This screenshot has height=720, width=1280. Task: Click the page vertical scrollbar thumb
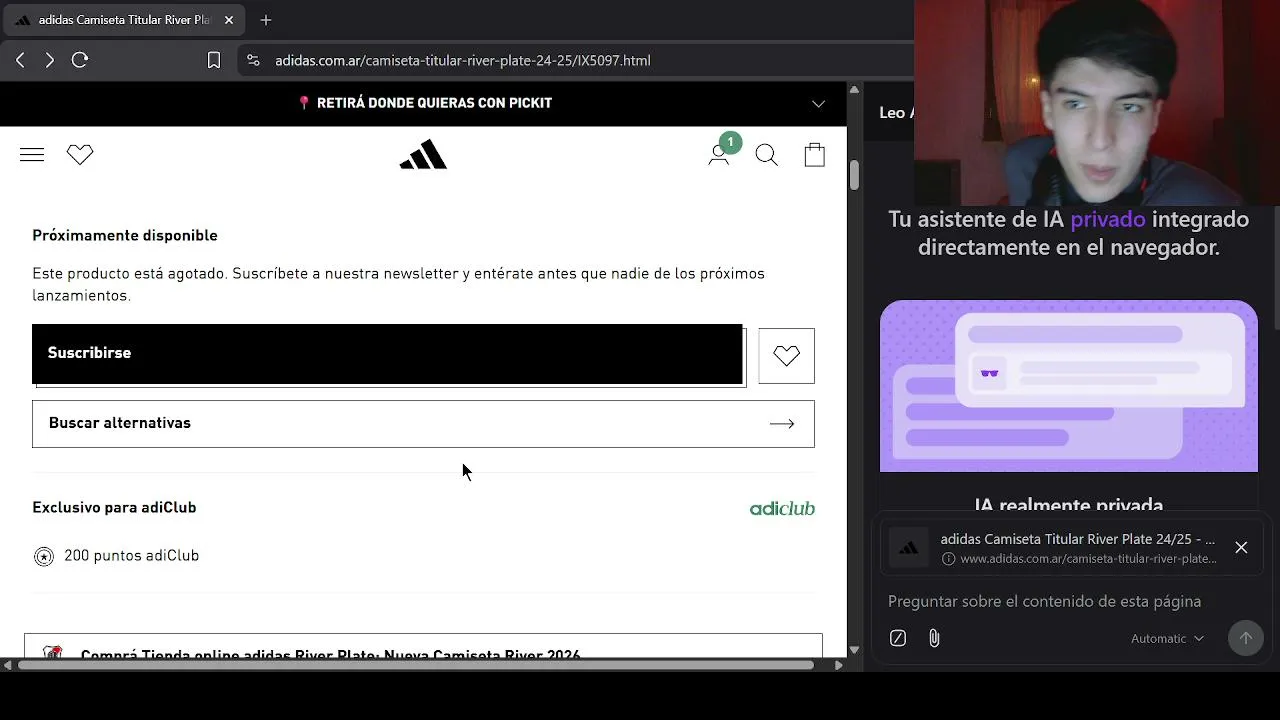coord(854,173)
